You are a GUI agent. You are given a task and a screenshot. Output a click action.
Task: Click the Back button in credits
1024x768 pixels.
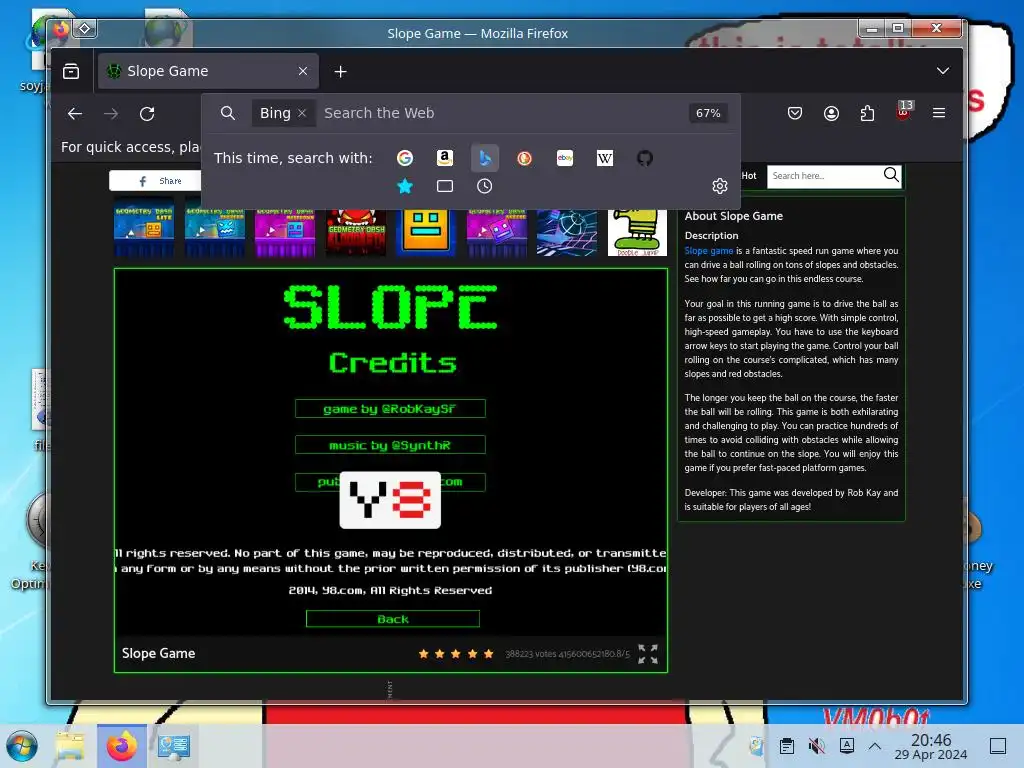(x=392, y=618)
